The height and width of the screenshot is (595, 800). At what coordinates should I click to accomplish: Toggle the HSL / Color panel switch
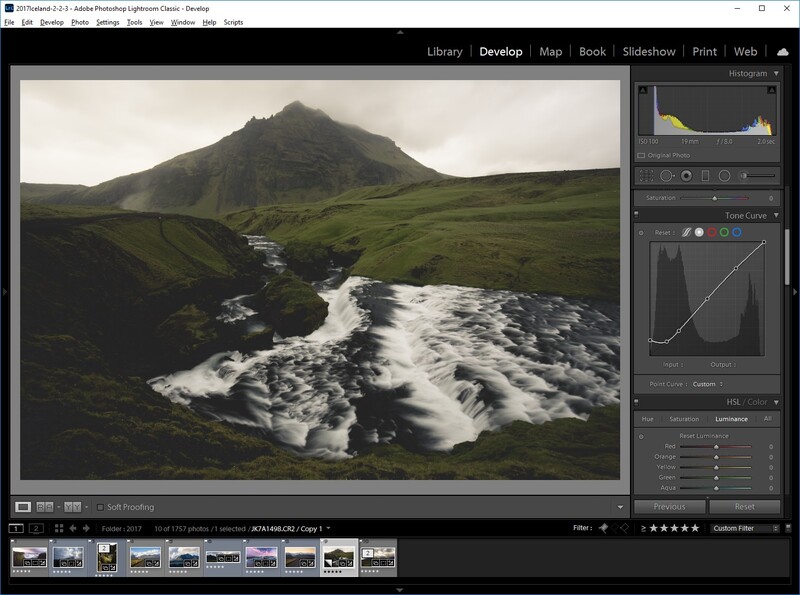[636, 402]
